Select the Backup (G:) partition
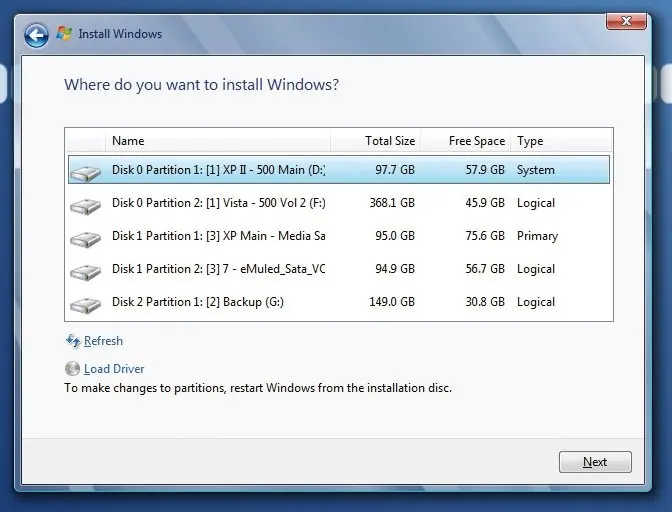Screen dimensions: 672x512 click(339, 302)
